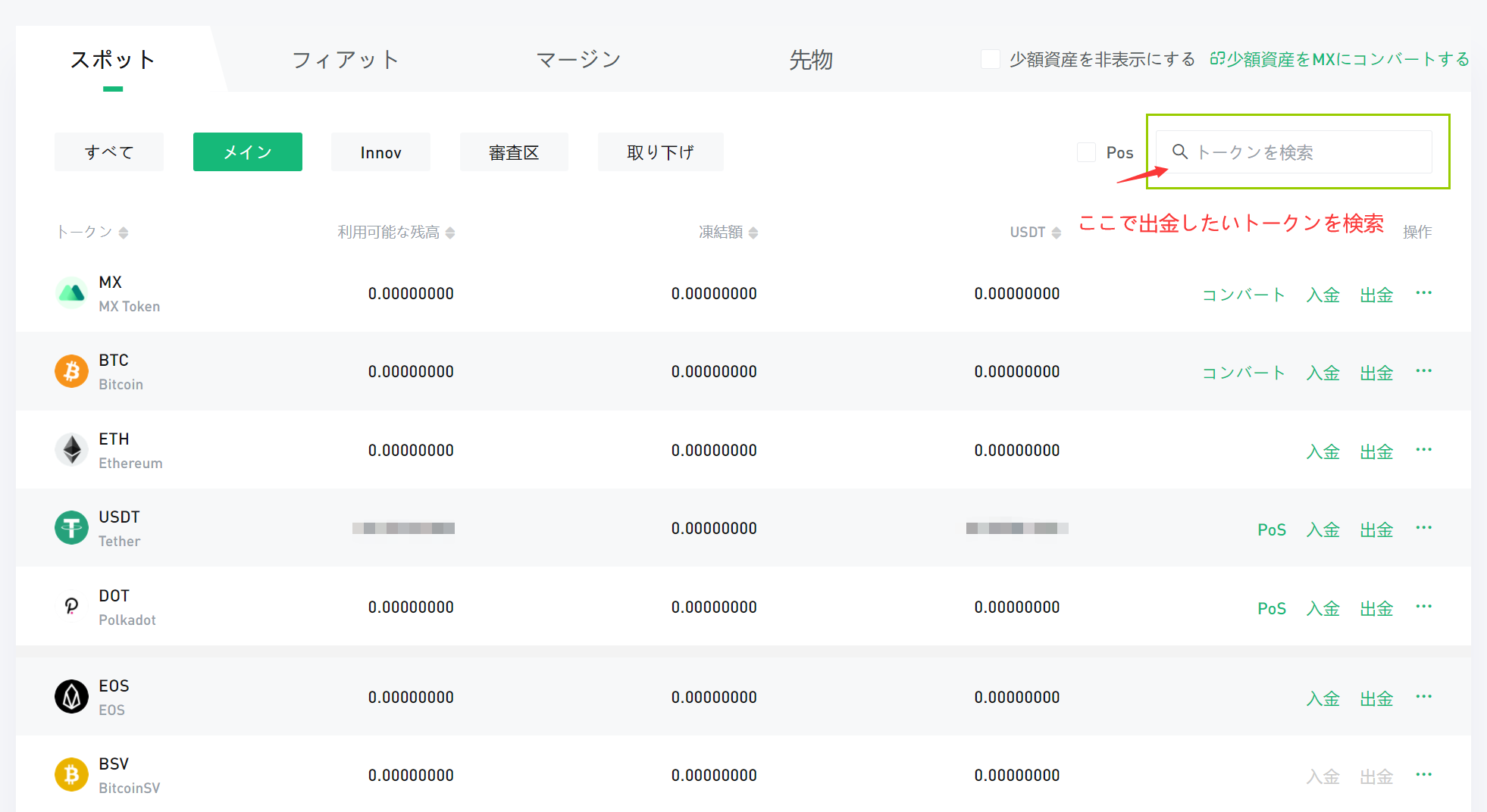The width and height of the screenshot is (1487, 812).
Task: Switch to the マージン tab
Action: (x=578, y=59)
